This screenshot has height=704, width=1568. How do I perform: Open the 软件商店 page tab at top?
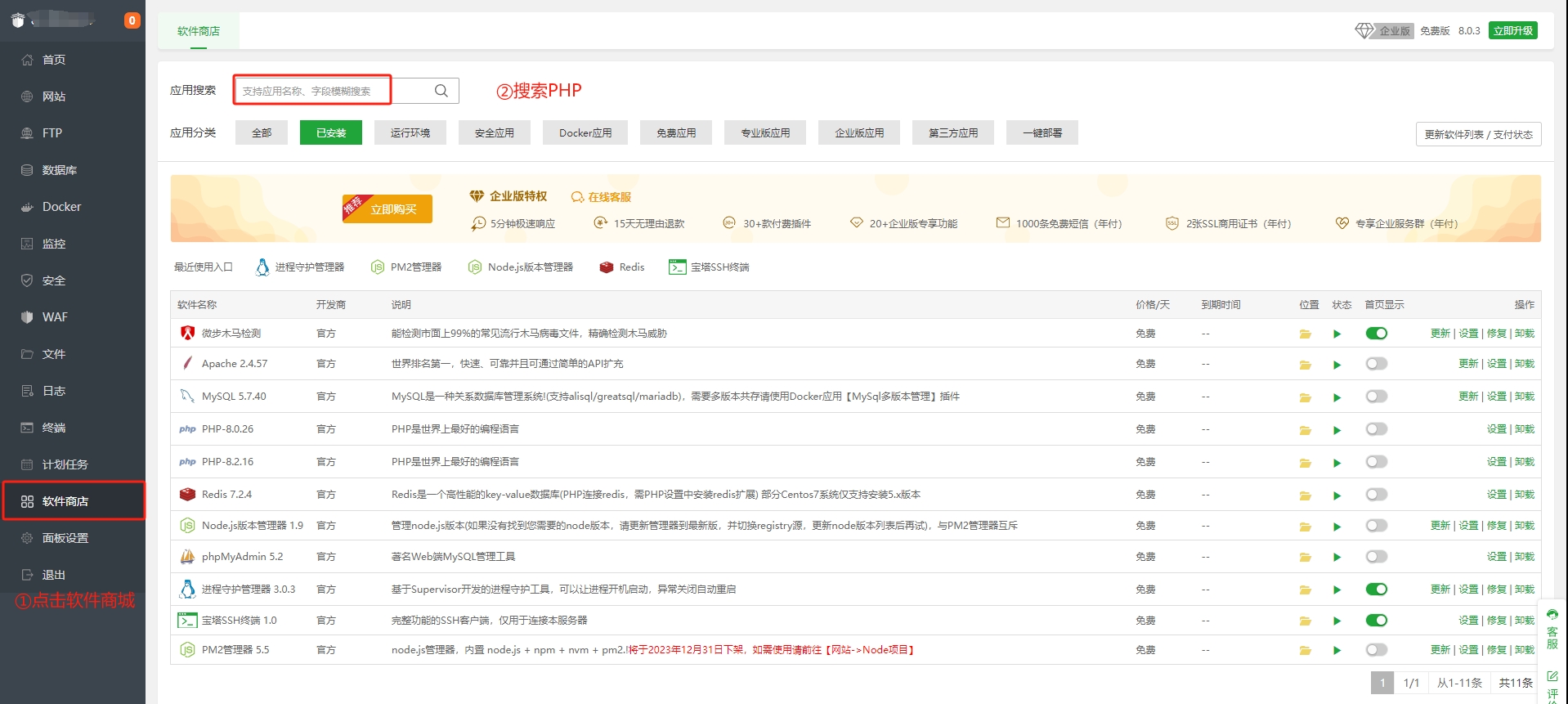[x=199, y=31]
